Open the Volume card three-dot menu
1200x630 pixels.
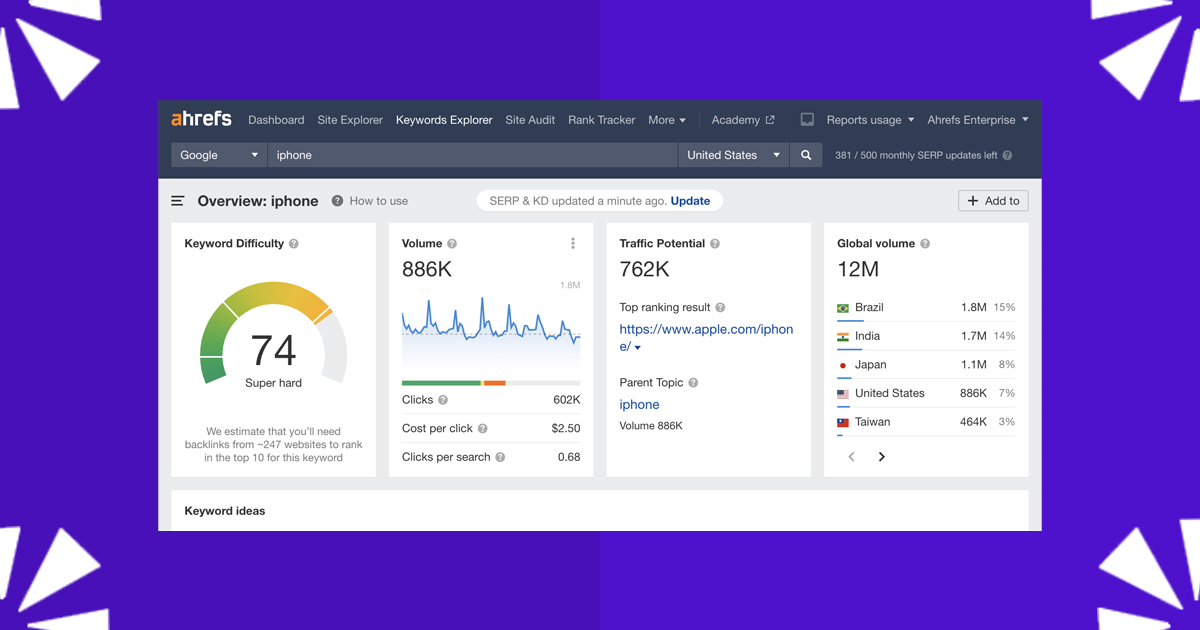(573, 244)
